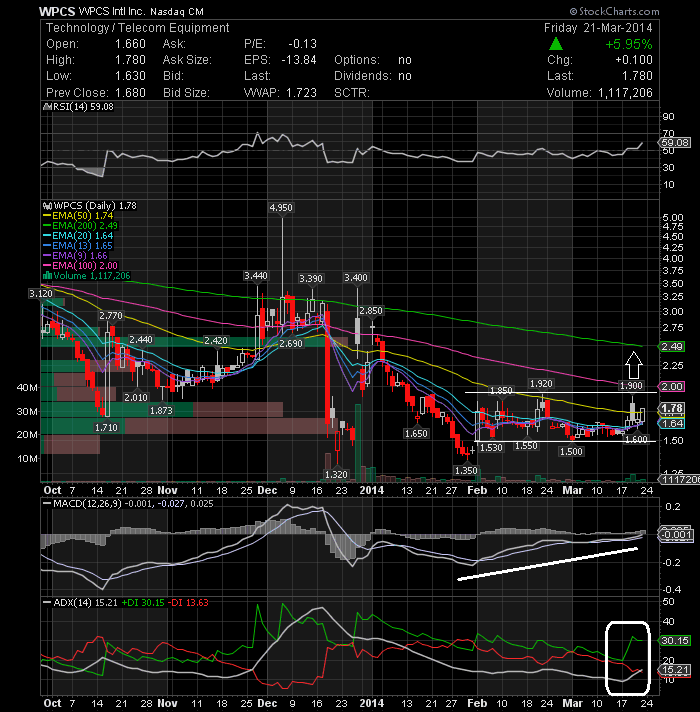The width and height of the screenshot is (700, 712).
Task: Click the WPCS ticker symbol in title
Action: click(57, 11)
